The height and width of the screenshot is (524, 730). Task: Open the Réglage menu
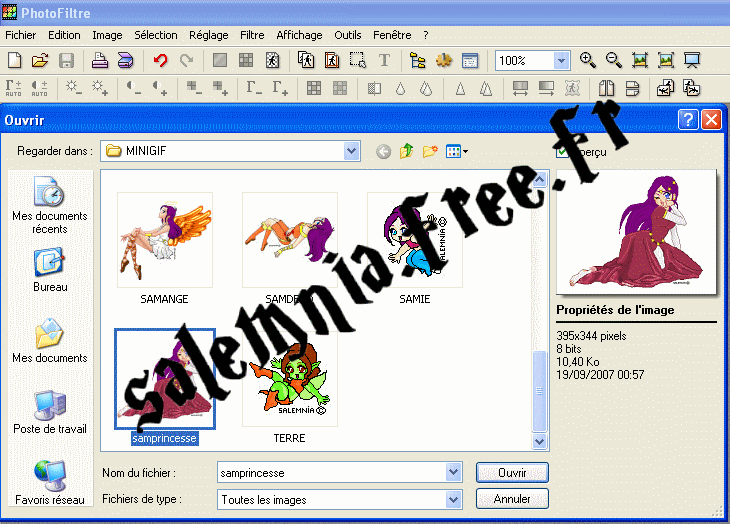208,35
